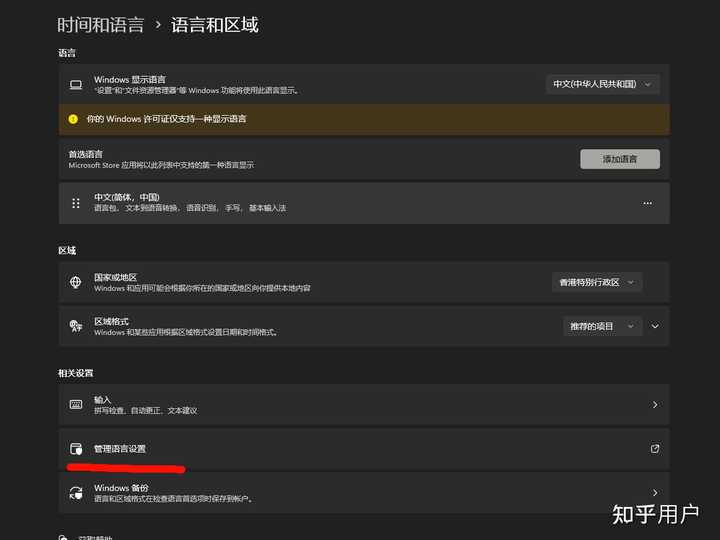Click the laptop icon next to Windows display language

(x=76, y=84)
